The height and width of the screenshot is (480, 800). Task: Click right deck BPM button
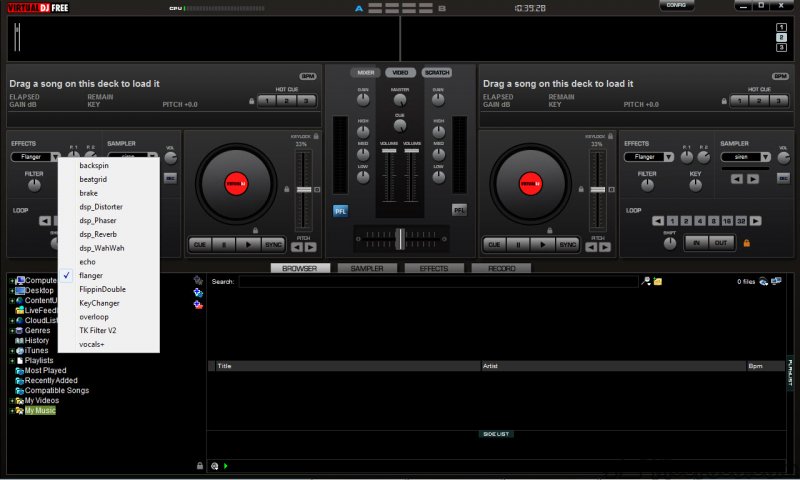[781, 76]
